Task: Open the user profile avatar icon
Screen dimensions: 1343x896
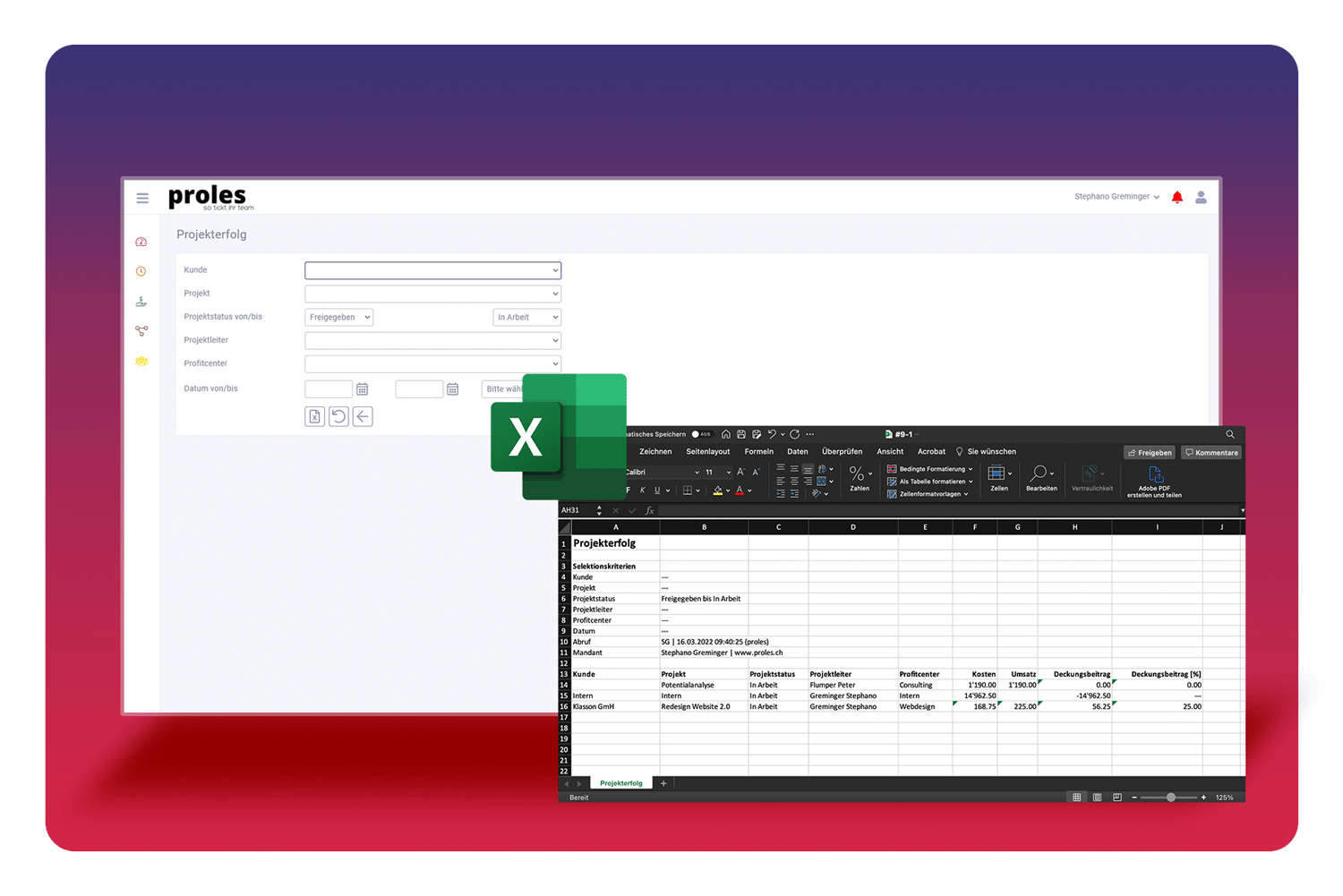Action: (1201, 197)
